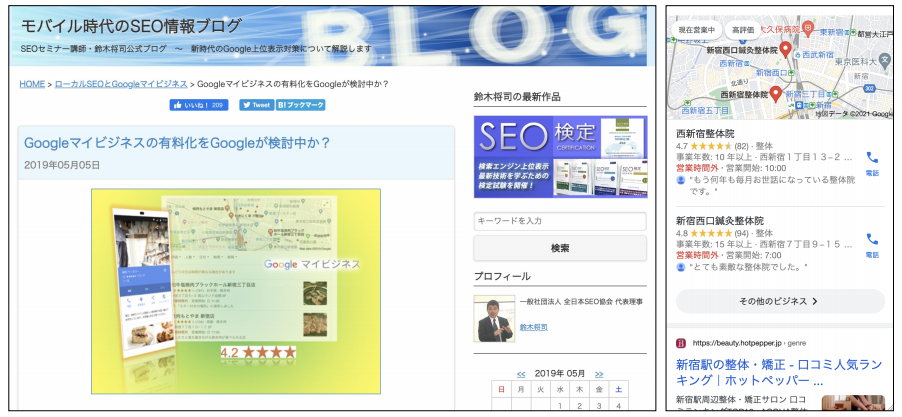Viewport: 902px width, 417px height.
Task: Open the 鈴木将司 profile link
Action: [x=533, y=327]
